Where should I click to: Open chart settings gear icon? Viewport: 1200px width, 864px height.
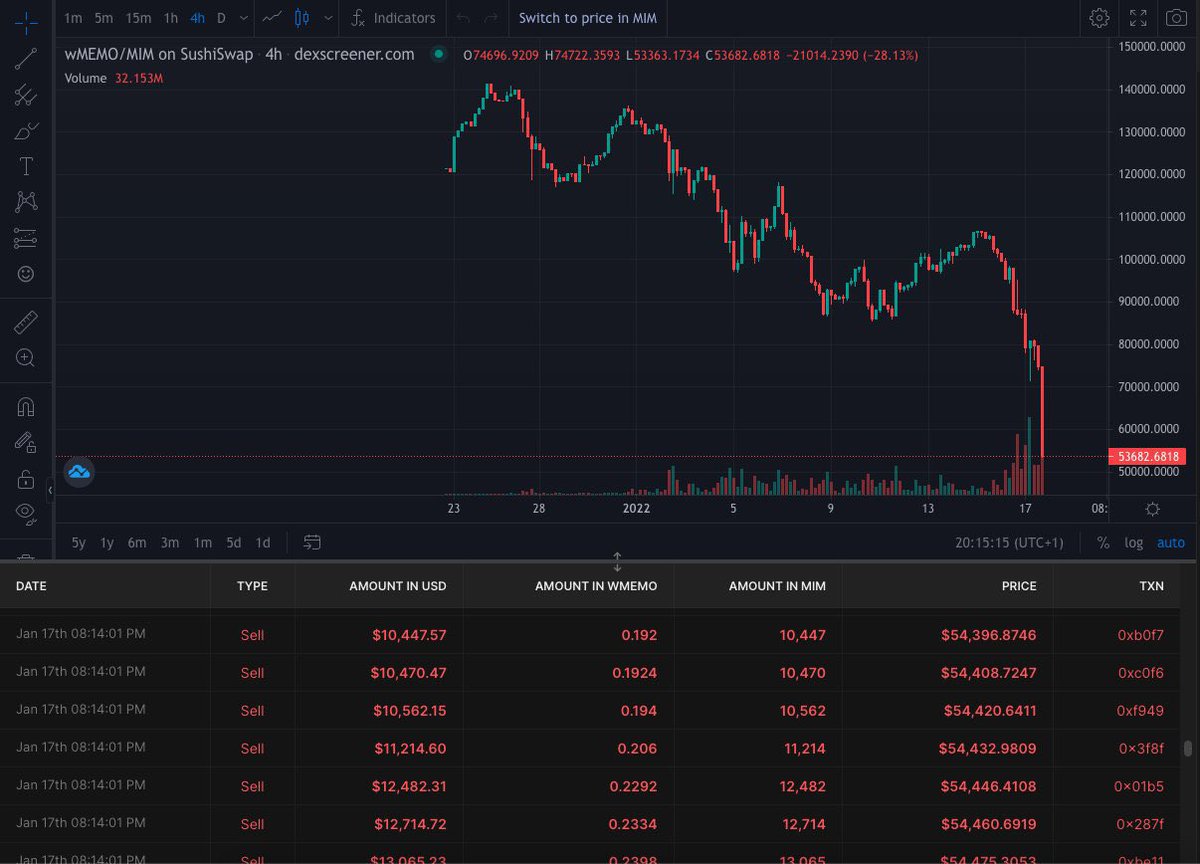click(1099, 18)
